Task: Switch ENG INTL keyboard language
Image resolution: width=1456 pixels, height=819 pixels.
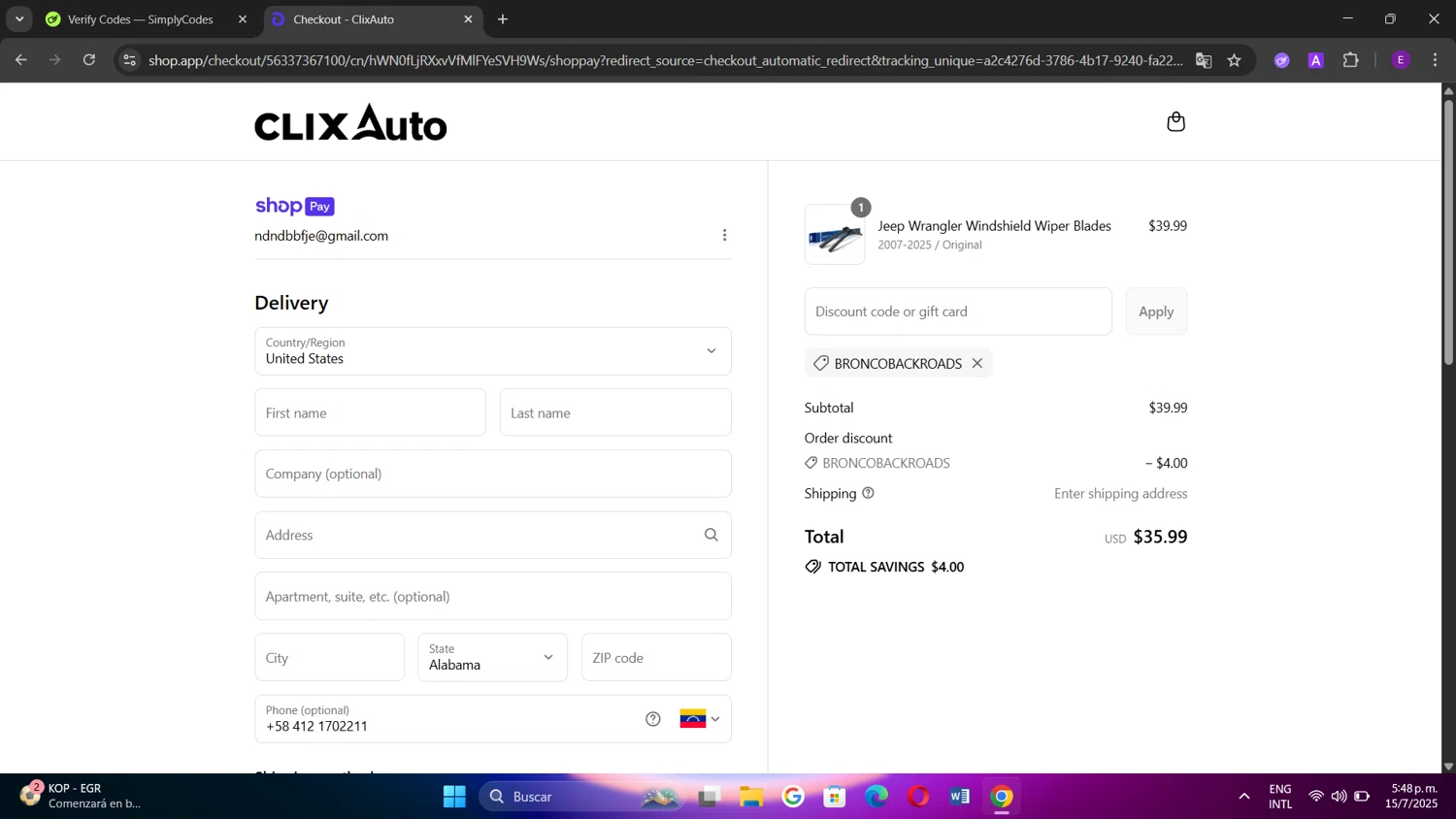Action: pyautogui.click(x=1280, y=797)
